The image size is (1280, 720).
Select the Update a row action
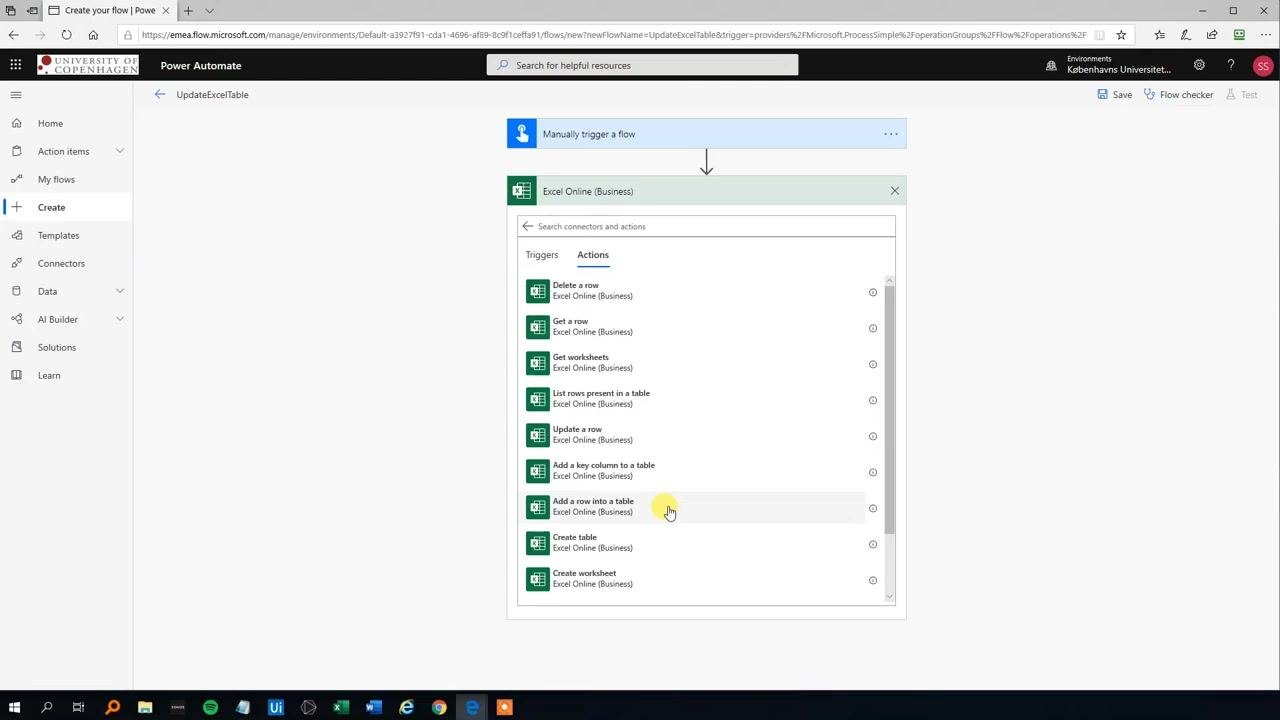coord(694,435)
